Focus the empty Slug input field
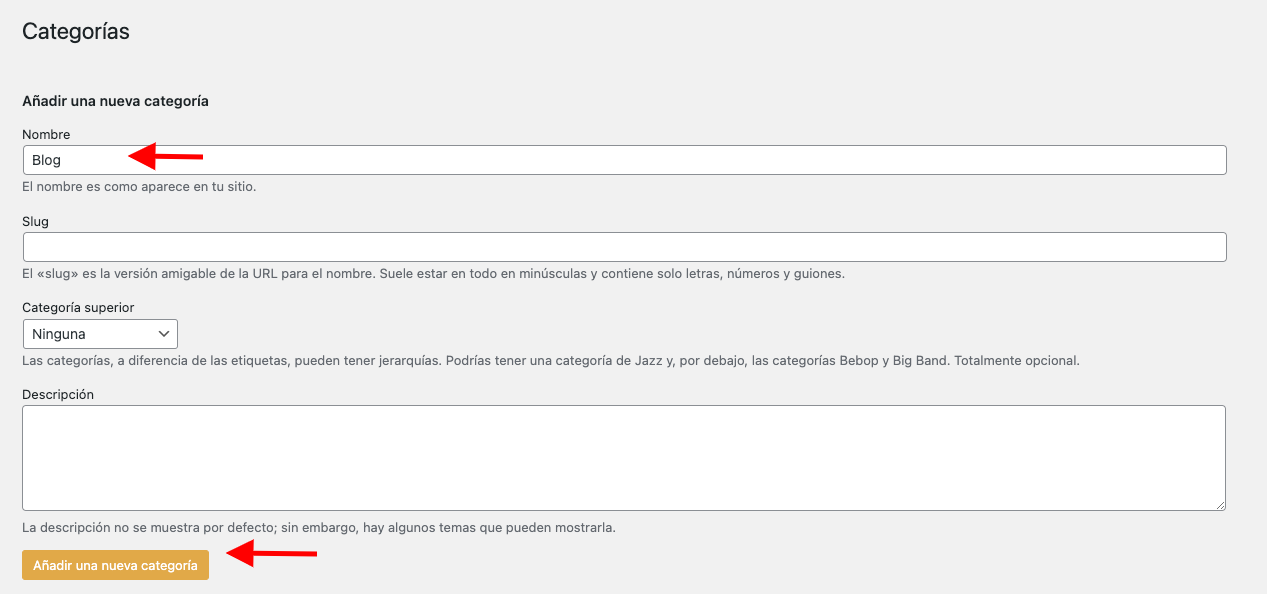The image size is (1267, 594). [624, 247]
